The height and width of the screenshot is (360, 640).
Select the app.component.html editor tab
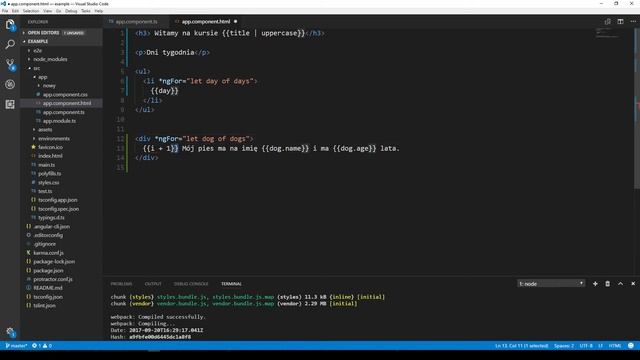coord(206,22)
